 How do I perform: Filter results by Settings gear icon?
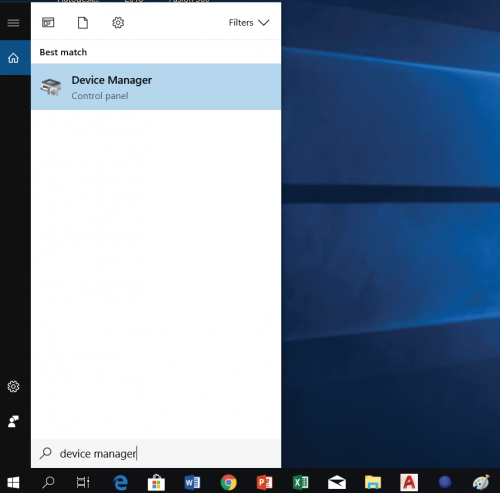[x=118, y=23]
